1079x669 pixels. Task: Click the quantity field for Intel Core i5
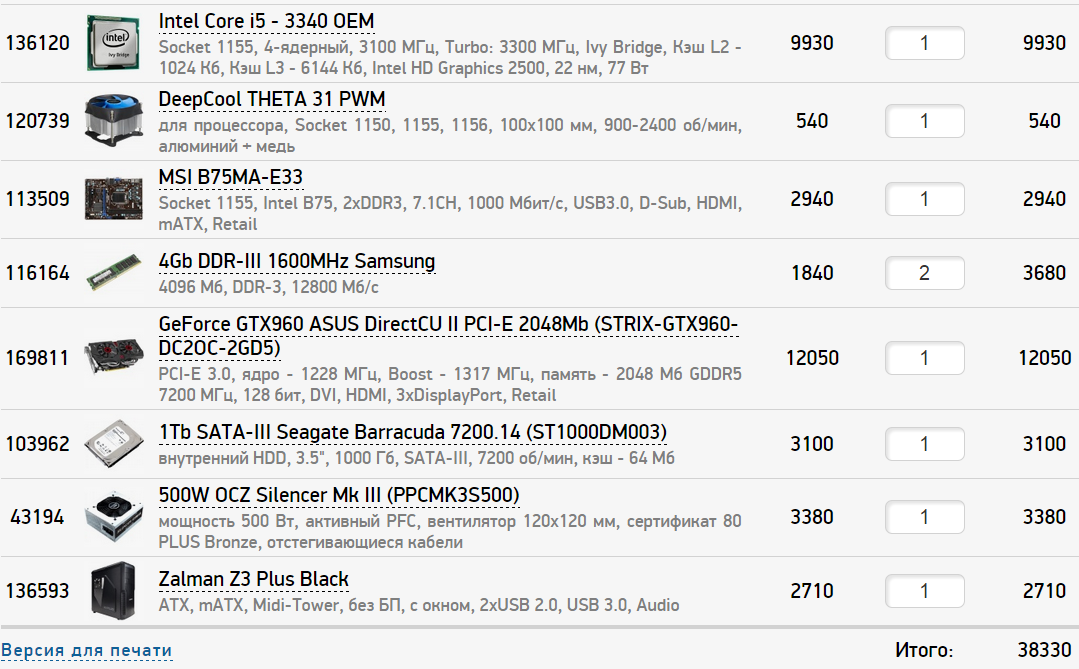click(x=924, y=43)
